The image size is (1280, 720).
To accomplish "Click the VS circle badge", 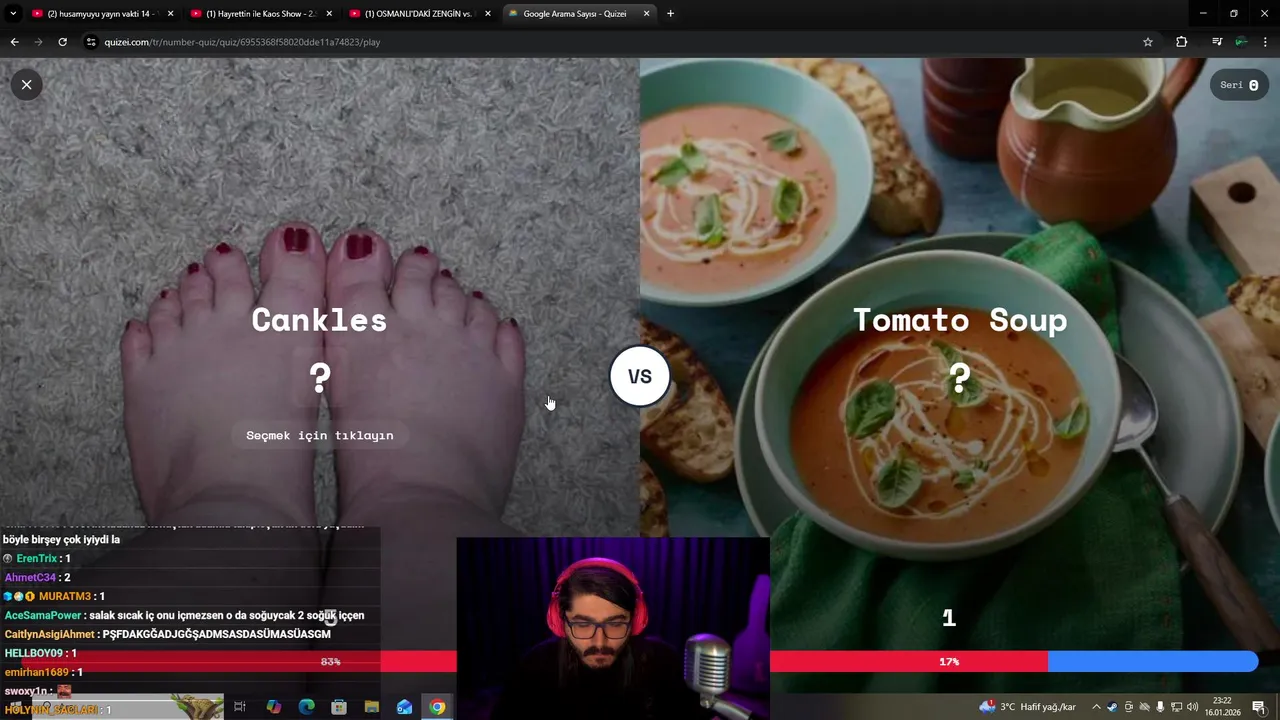I will (640, 376).
